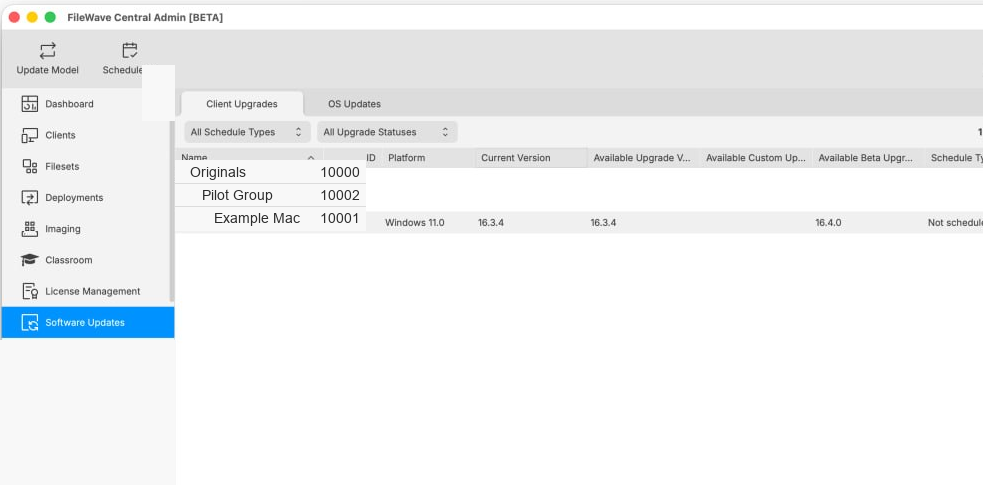This screenshot has width=983, height=485.
Task: Open the Filesets sidebar icon
Action: (x=29, y=167)
